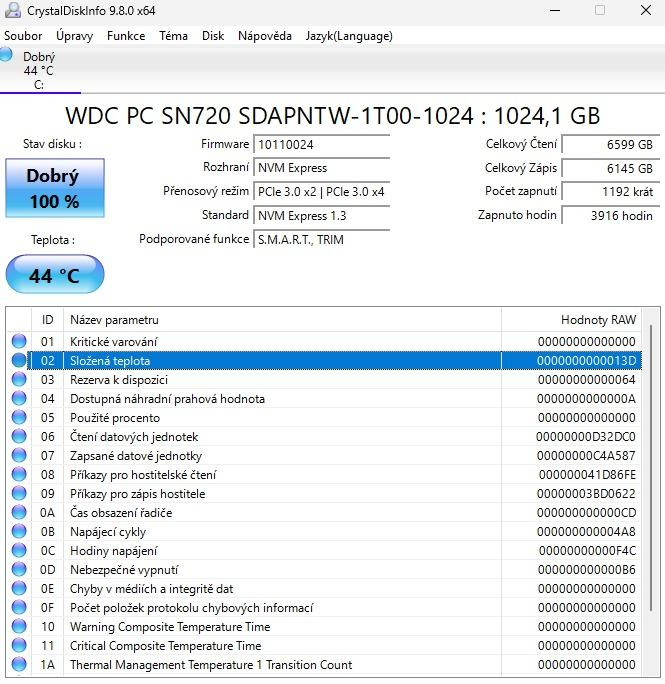665x684 pixels.
Task: Select the Zapsané datové jednotky row text
Action: pos(136,455)
